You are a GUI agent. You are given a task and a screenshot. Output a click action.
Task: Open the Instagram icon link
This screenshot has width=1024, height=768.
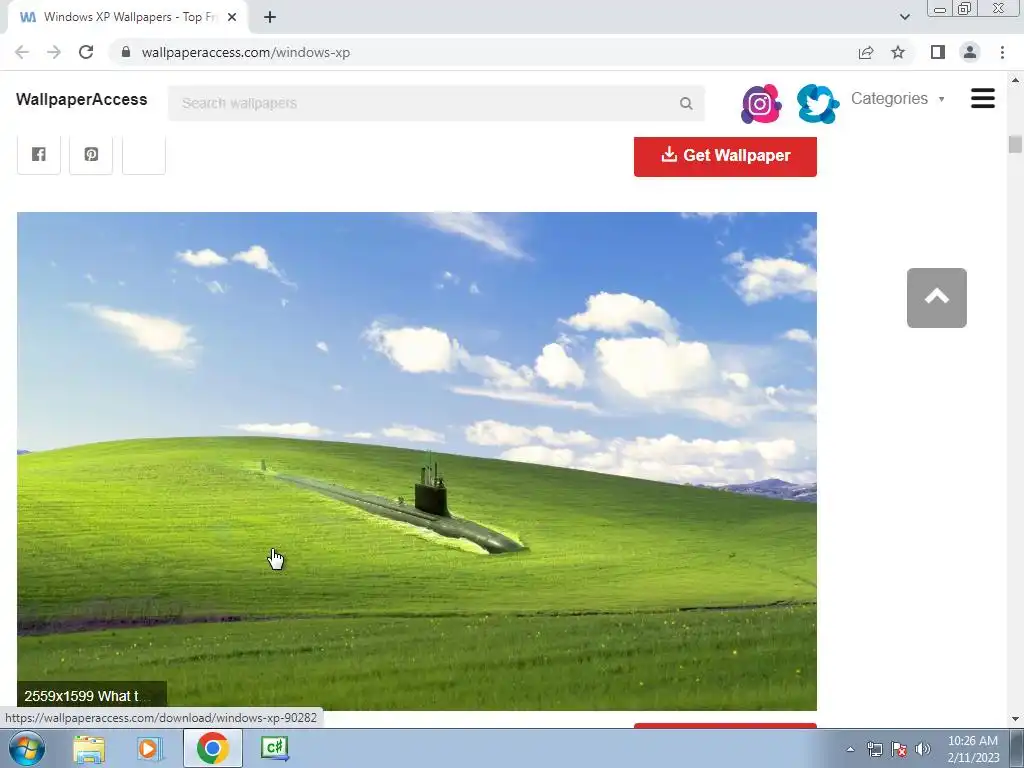(761, 103)
